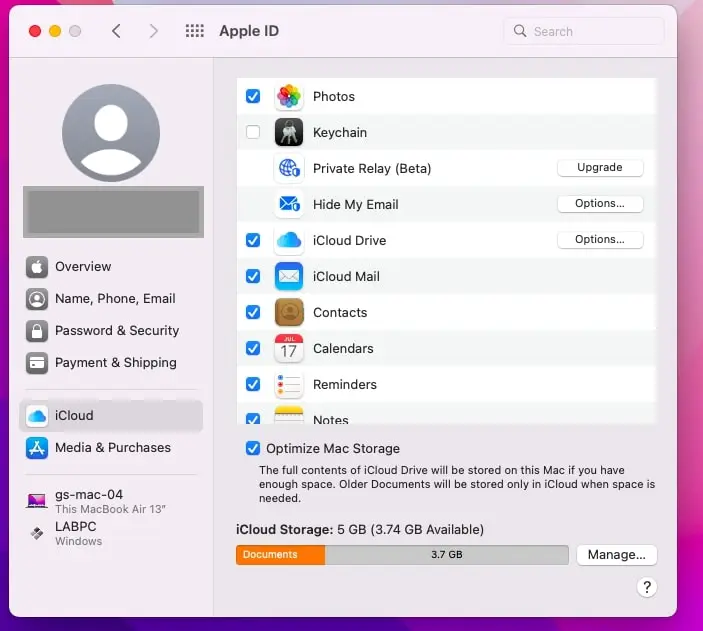The height and width of the screenshot is (631, 703).
Task: Disable Contacts syncing checkbox
Action: (253, 312)
